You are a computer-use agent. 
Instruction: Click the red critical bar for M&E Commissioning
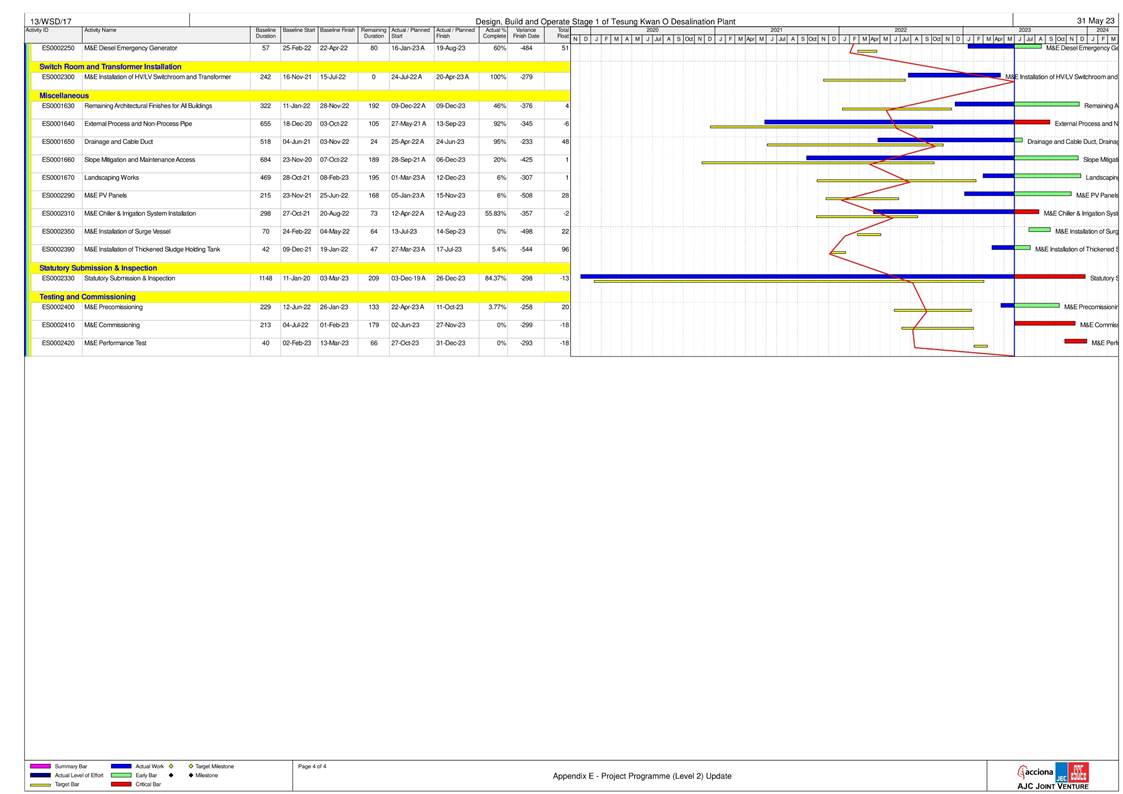1043,323
